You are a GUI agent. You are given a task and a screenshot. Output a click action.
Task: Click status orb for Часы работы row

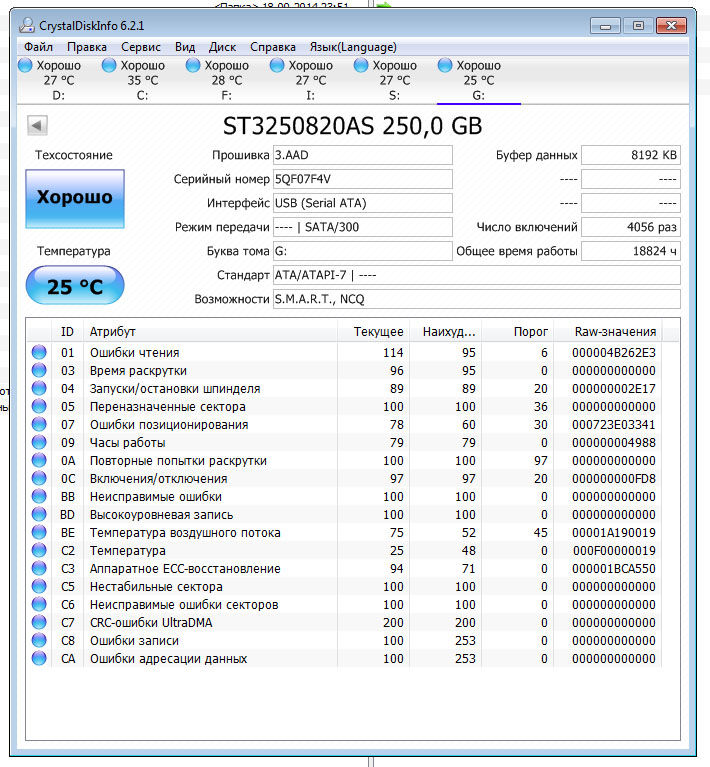pos(39,442)
